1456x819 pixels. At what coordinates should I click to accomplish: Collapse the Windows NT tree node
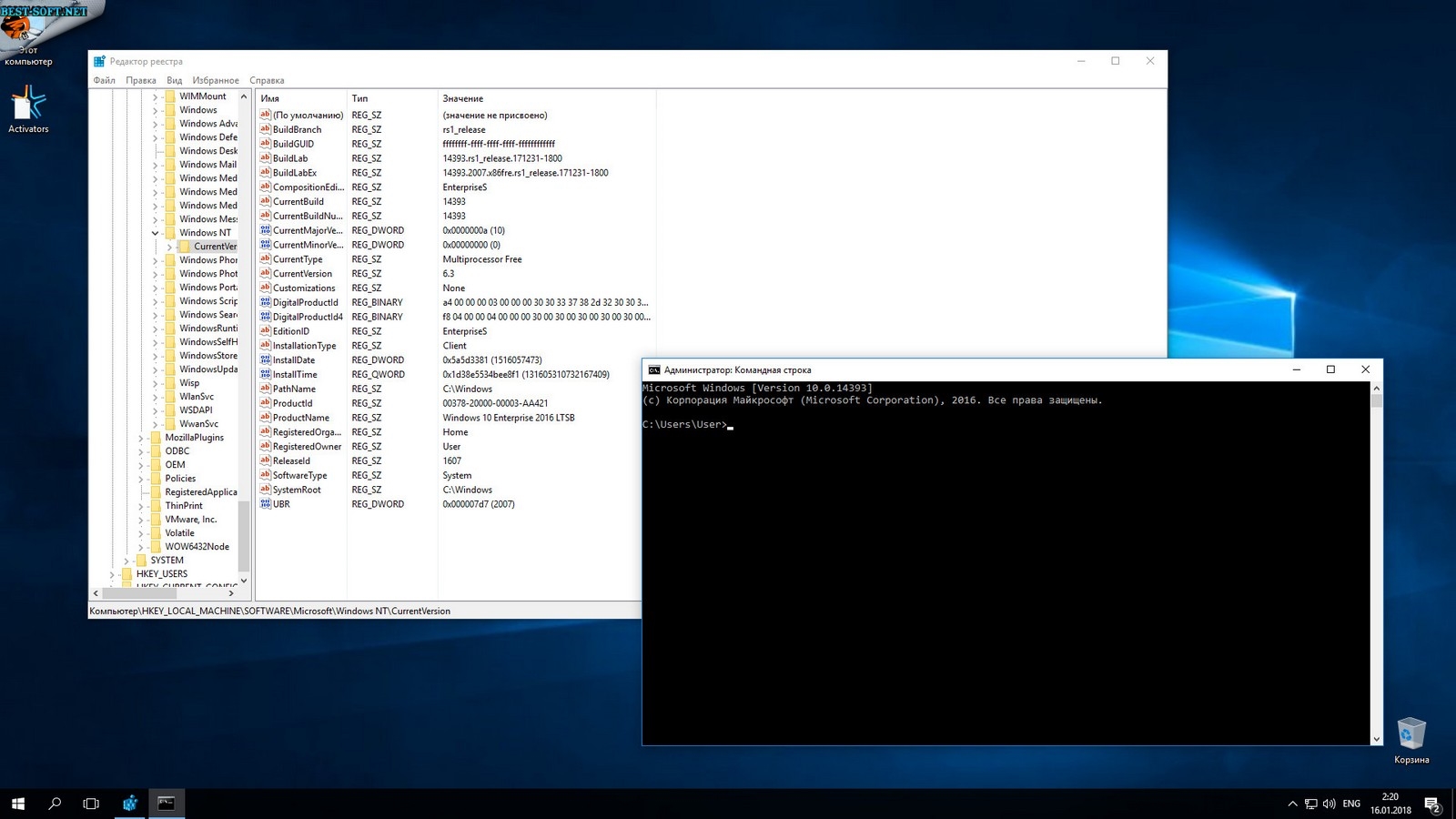[156, 233]
